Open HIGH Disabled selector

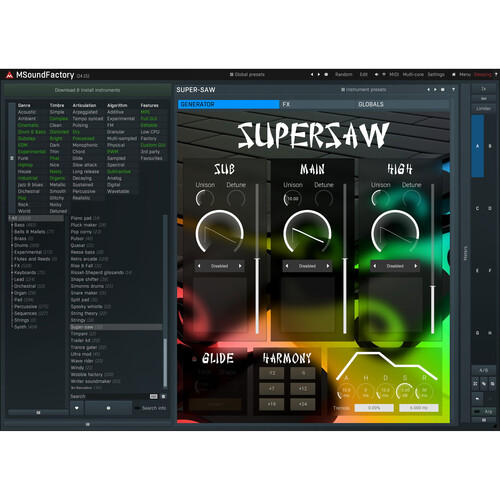pyautogui.click(x=395, y=266)
